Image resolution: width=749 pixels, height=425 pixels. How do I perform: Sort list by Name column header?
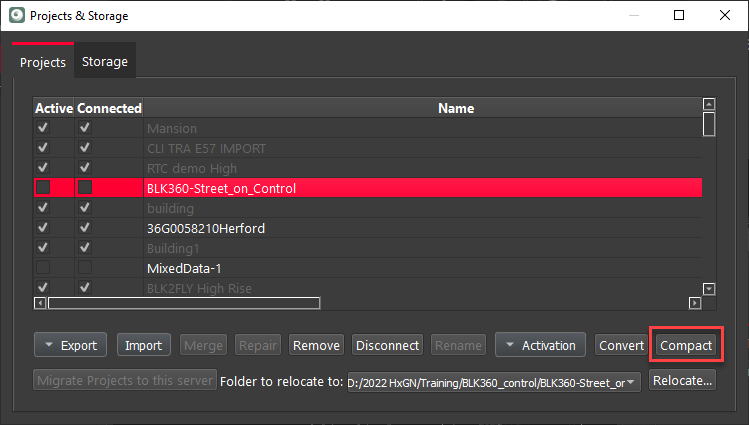455,108
